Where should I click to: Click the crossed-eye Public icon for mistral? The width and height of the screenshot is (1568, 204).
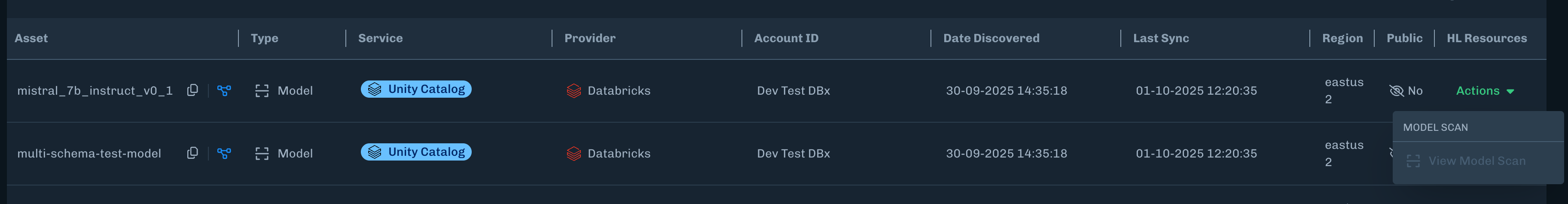[1396, 91]
